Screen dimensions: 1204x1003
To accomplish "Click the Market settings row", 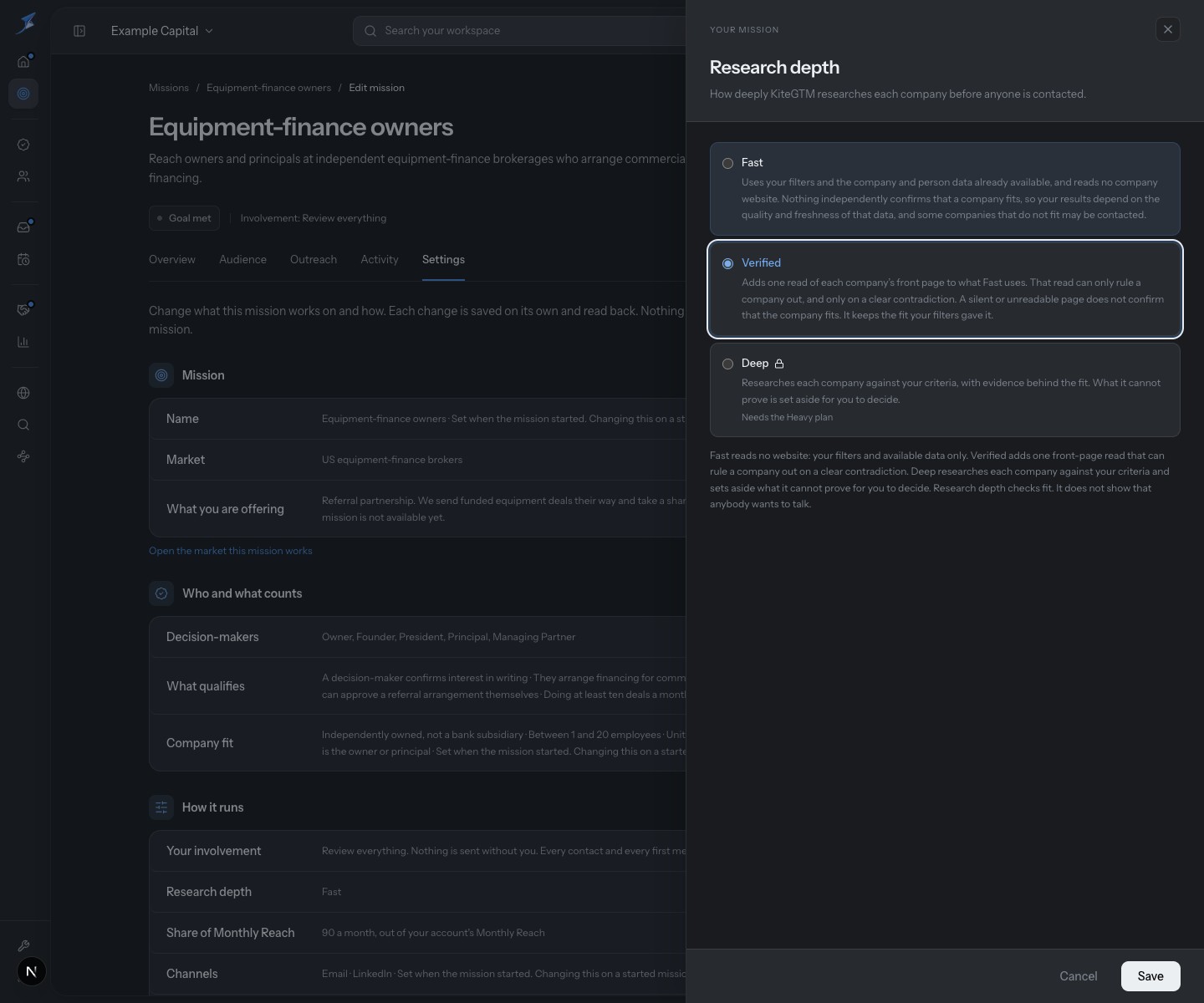I will (x=418, y=460).
